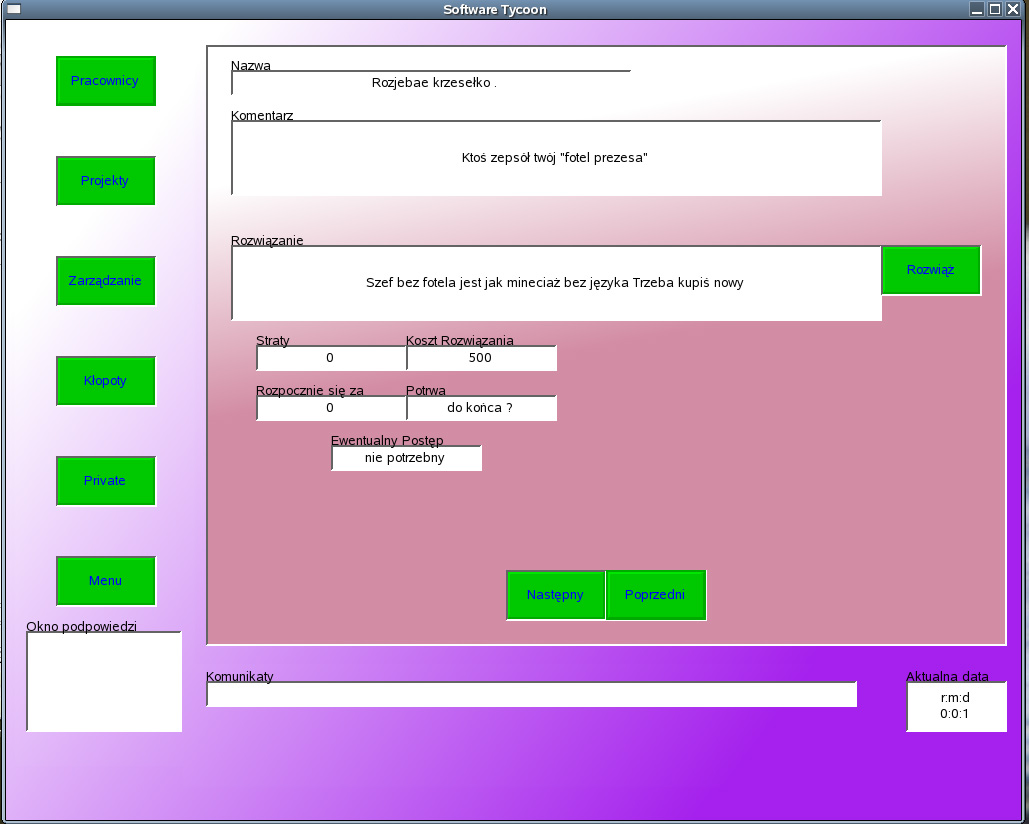Image resolution: width=1029 pixels, height=824 pixels.
Task: Open the window menu icon in title bar
Action: (14, 9)
